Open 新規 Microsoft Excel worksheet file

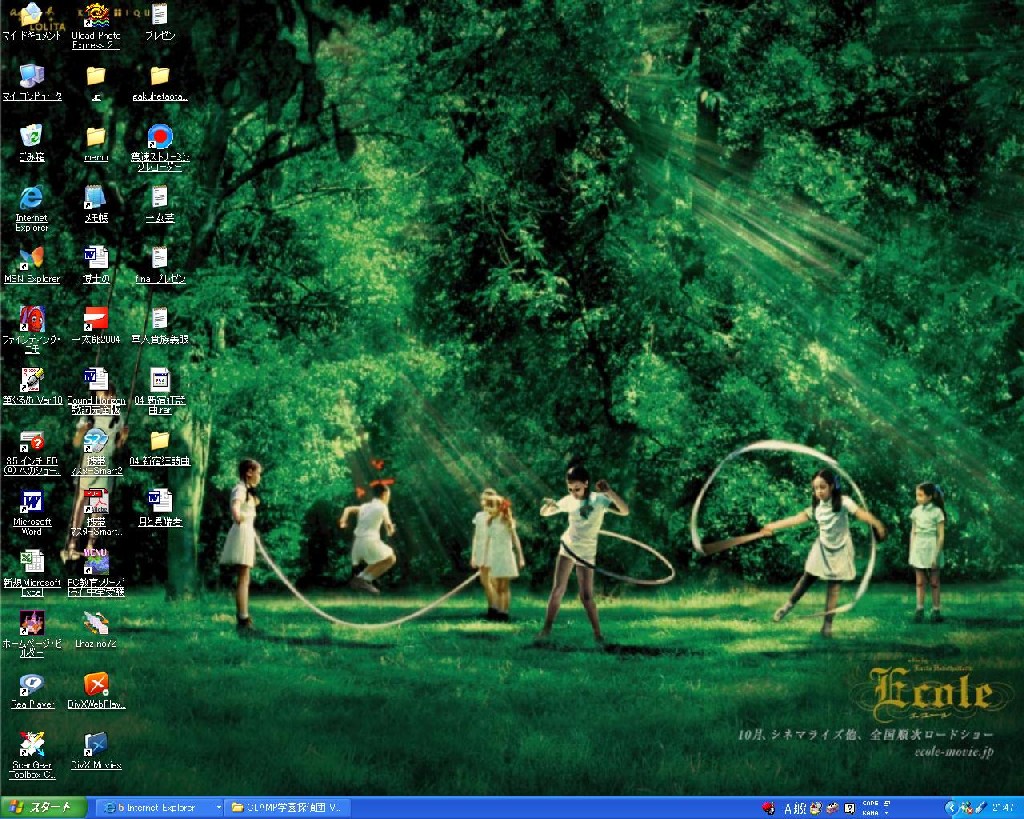pyautogui.click(x=31, y=573)
